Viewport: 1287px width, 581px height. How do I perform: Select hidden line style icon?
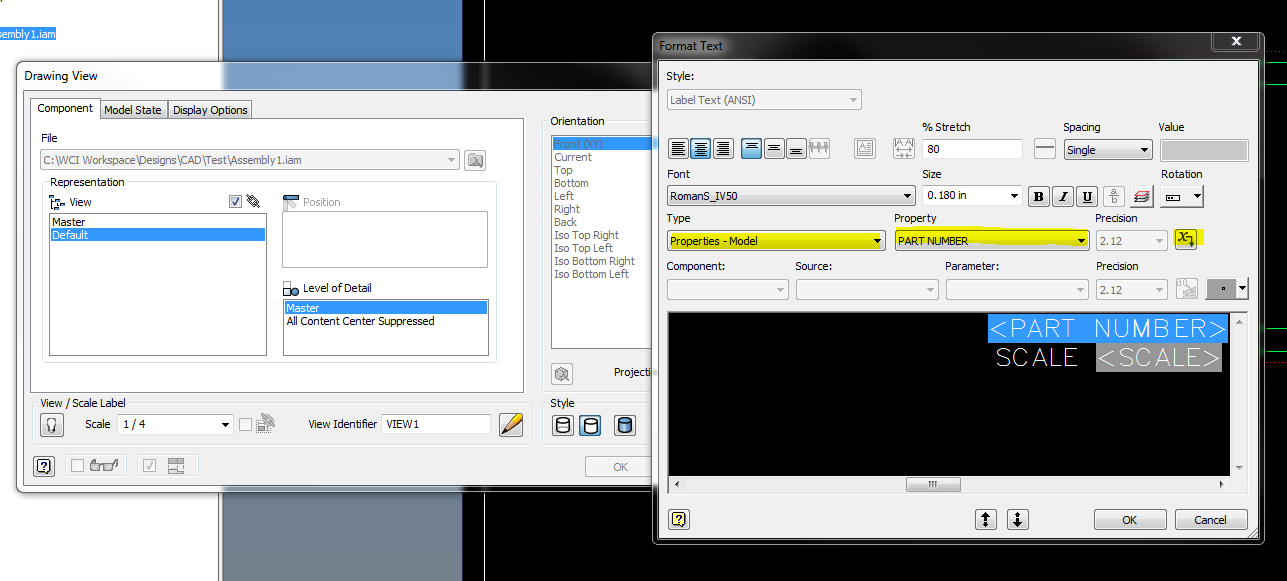click(563, 426)
